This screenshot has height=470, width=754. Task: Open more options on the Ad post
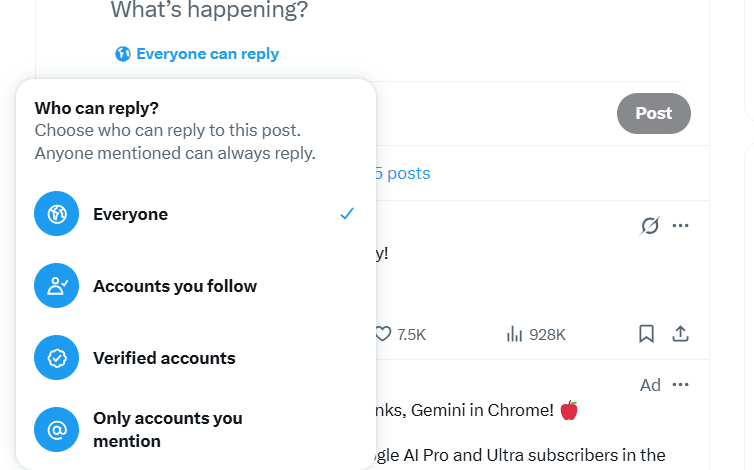pyautogui.click(x=680, y=385)
